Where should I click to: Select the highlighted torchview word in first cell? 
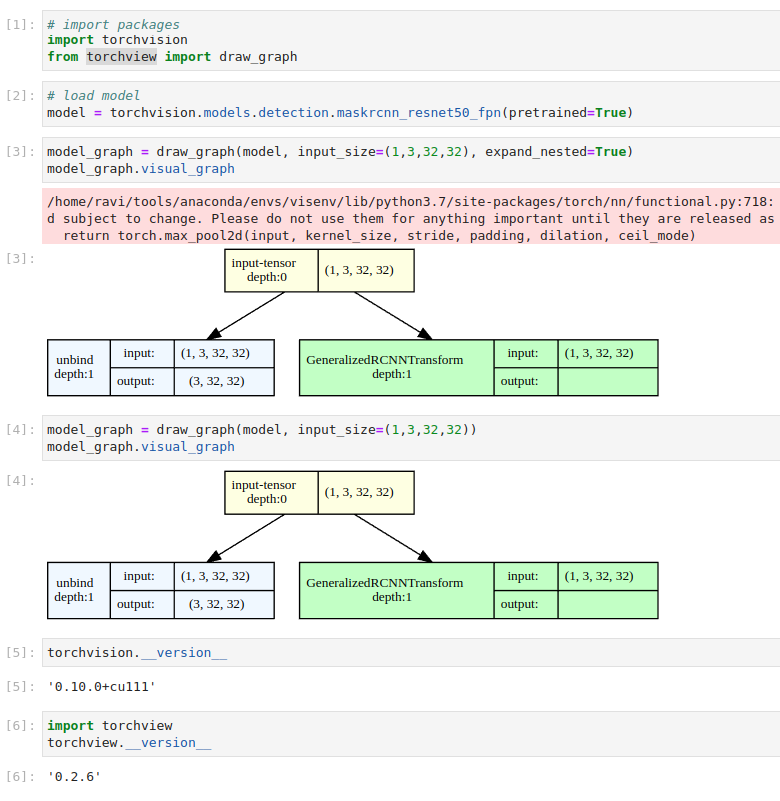pos(120,57)
